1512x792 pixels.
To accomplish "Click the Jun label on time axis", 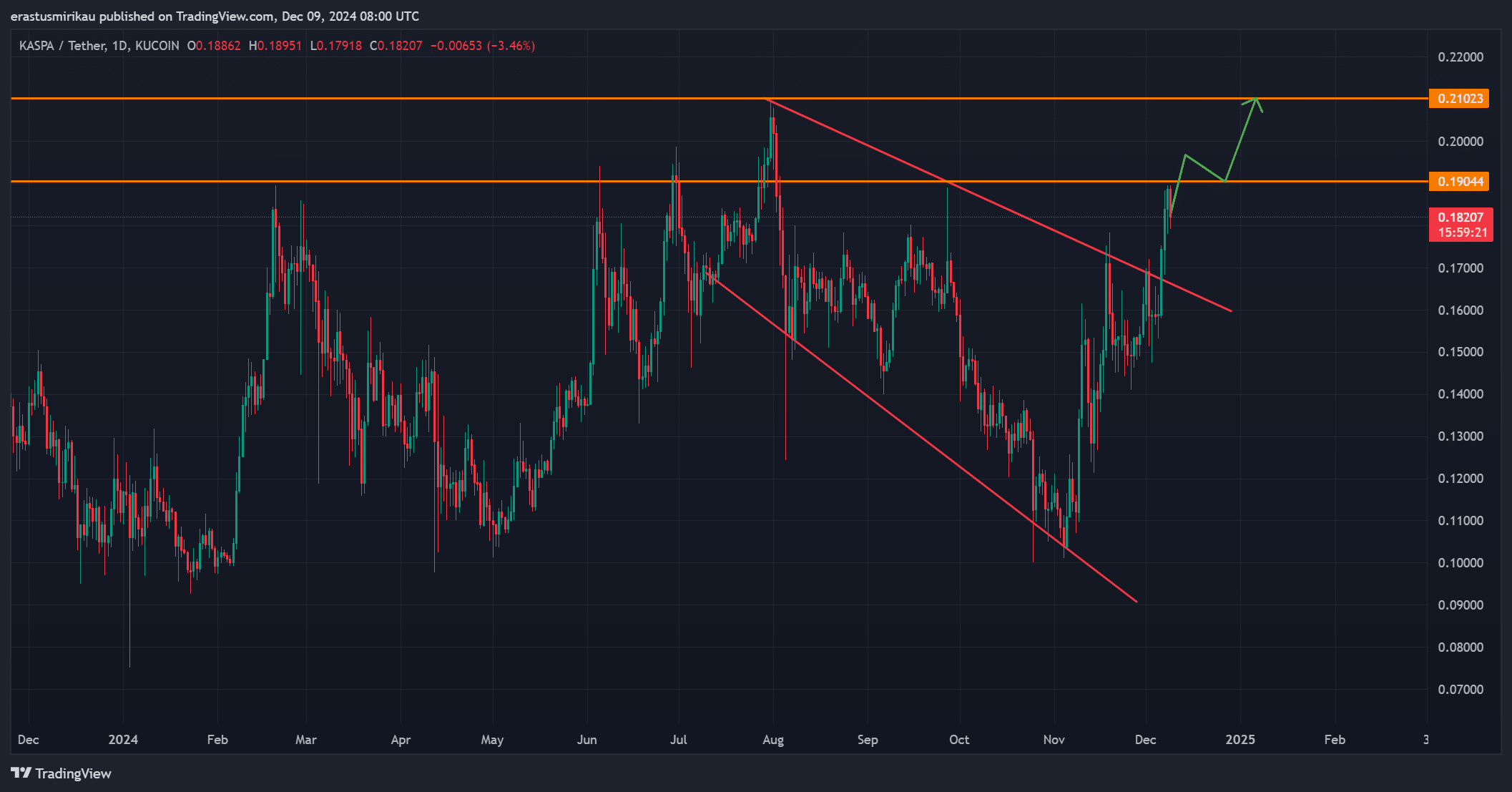I will (x=586, y=740).
